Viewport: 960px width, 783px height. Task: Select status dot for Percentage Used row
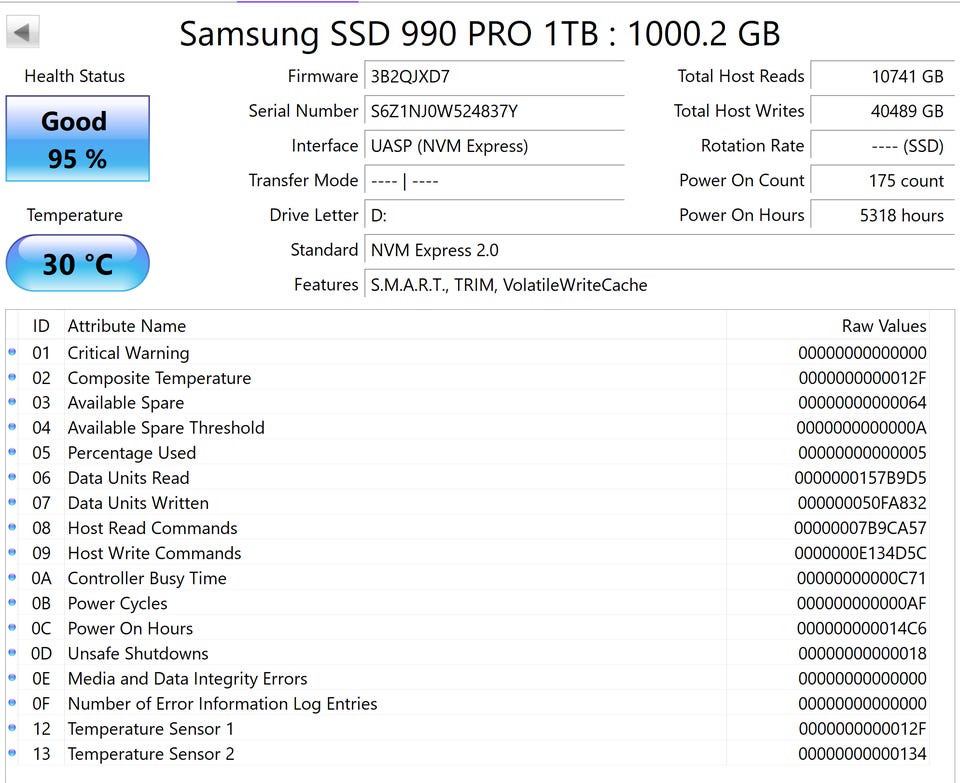[x=12, y=452]
